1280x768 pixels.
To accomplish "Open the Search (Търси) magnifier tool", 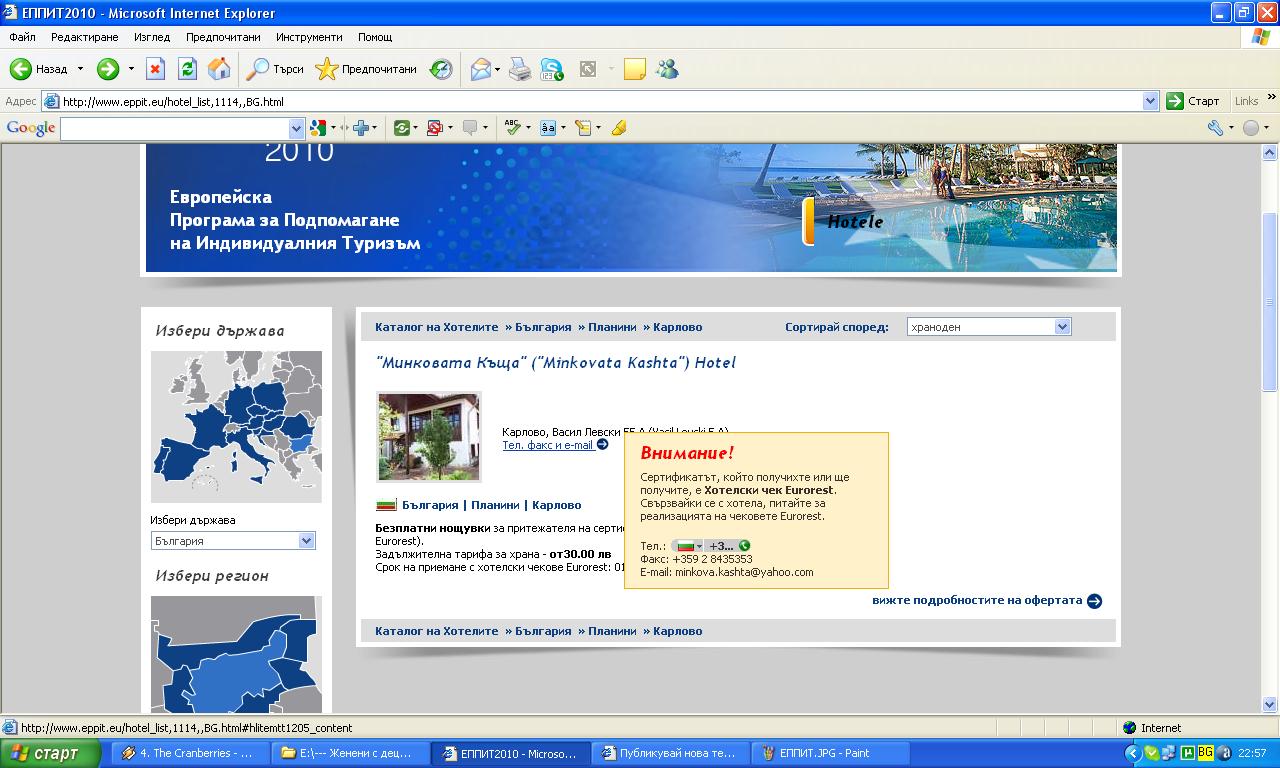I will point(275,69).
